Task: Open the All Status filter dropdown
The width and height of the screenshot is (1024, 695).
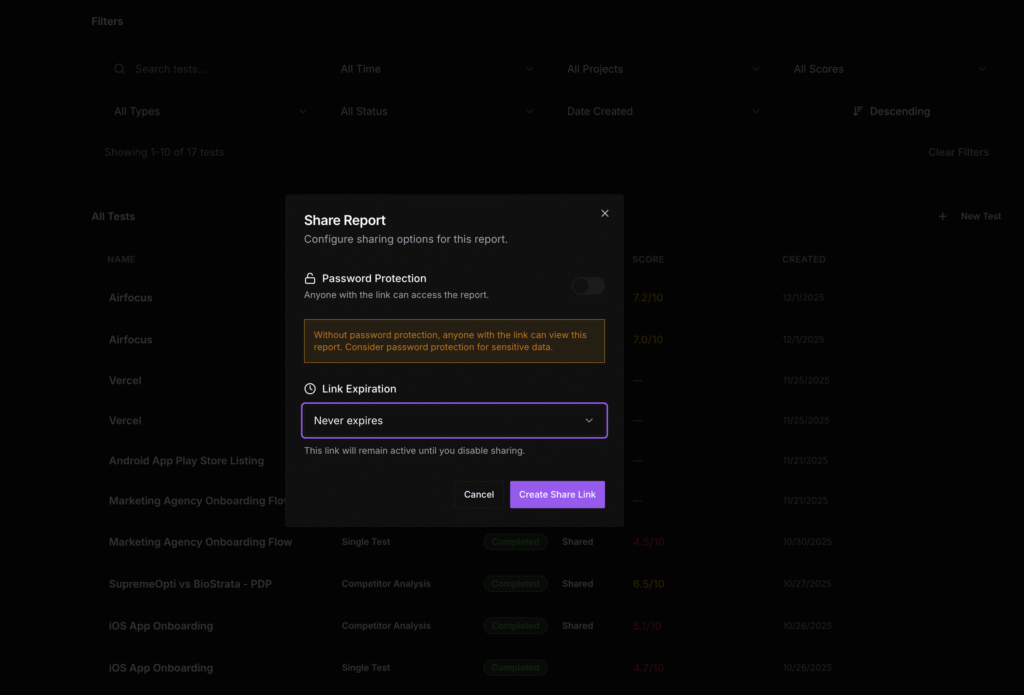Action: pyautogui.click(x=437, y=111)
